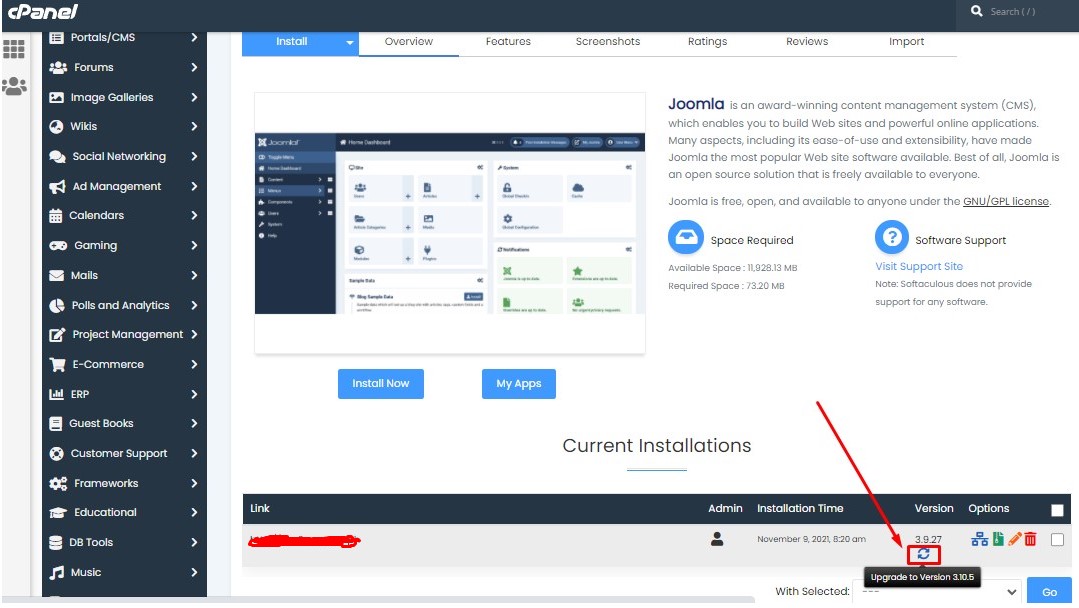Open the Visit Support Site link

tap(919, 266)
